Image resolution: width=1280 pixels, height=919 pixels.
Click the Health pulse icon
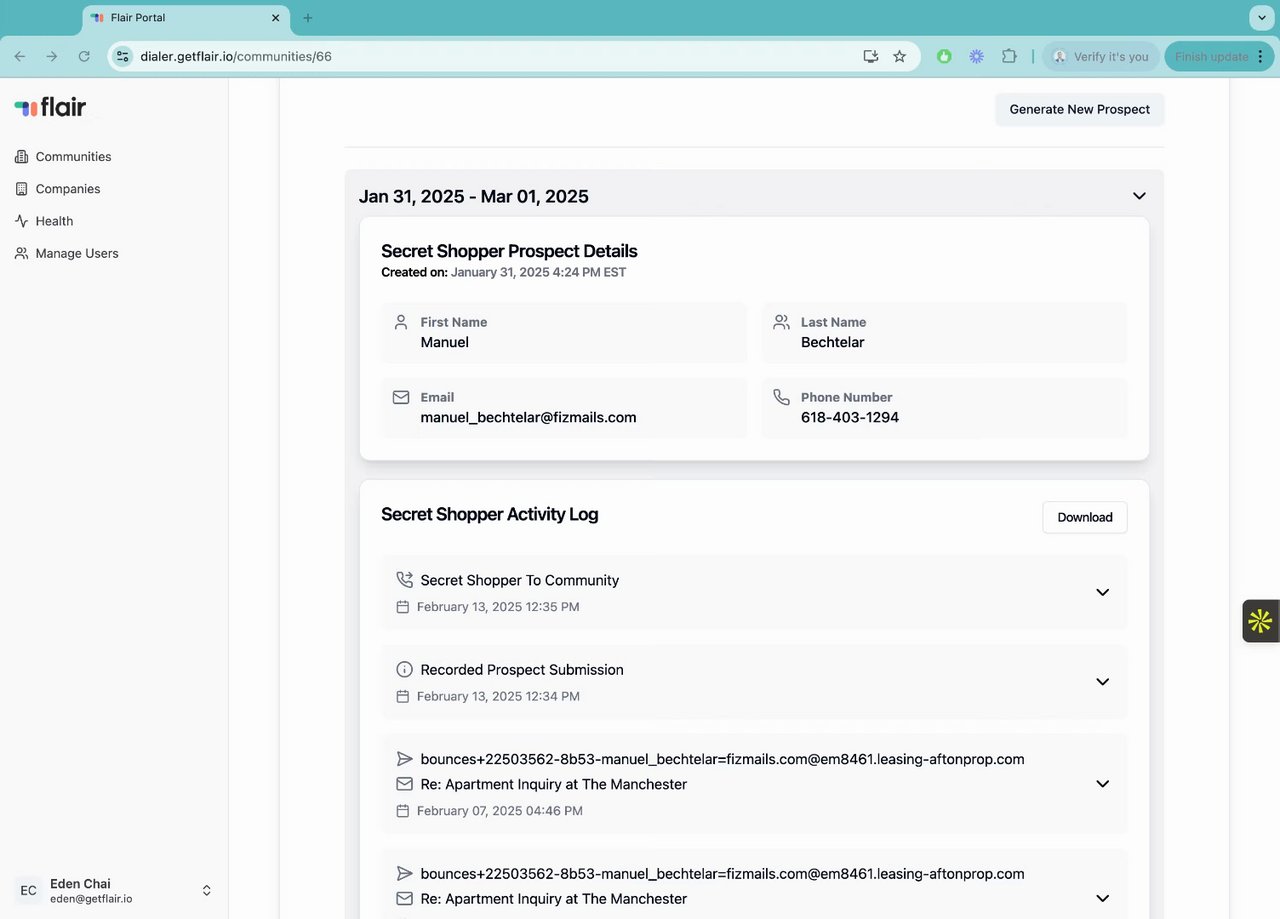point(21,221)
